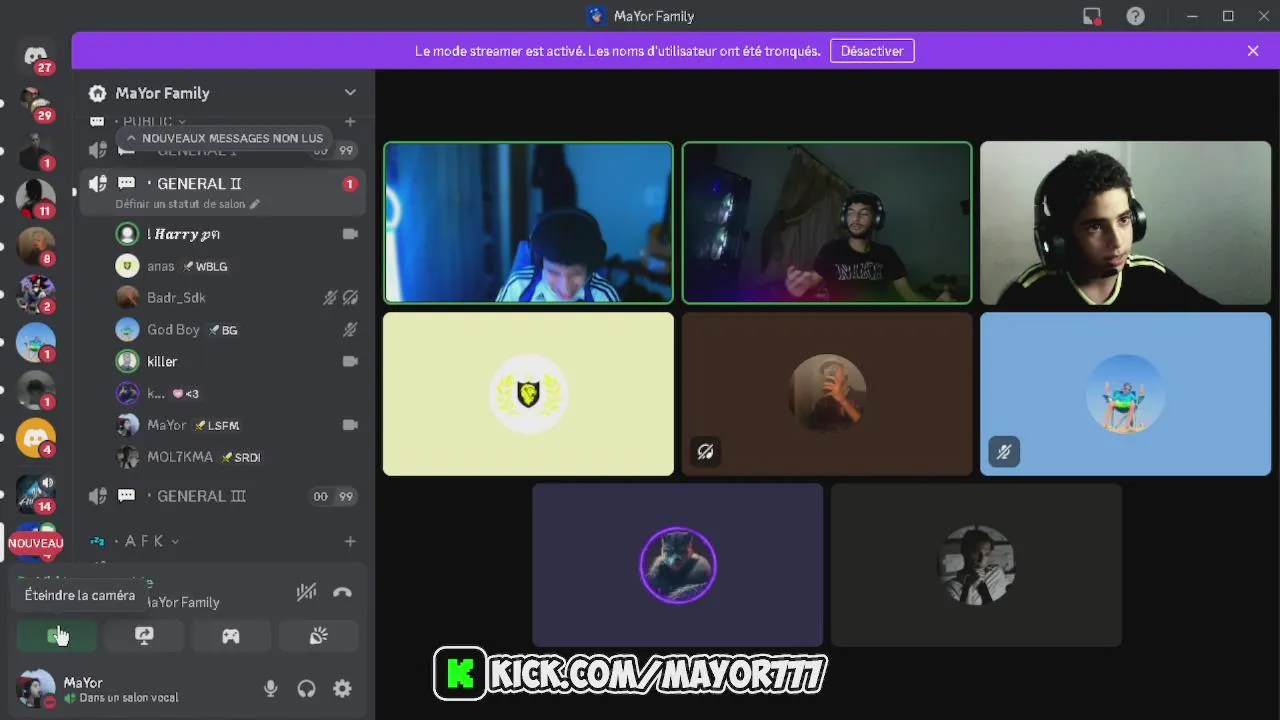Click the camera icon beside killer
This screenshot has width=1280, height=720.
pyautogui.click(x=350, y=362)
